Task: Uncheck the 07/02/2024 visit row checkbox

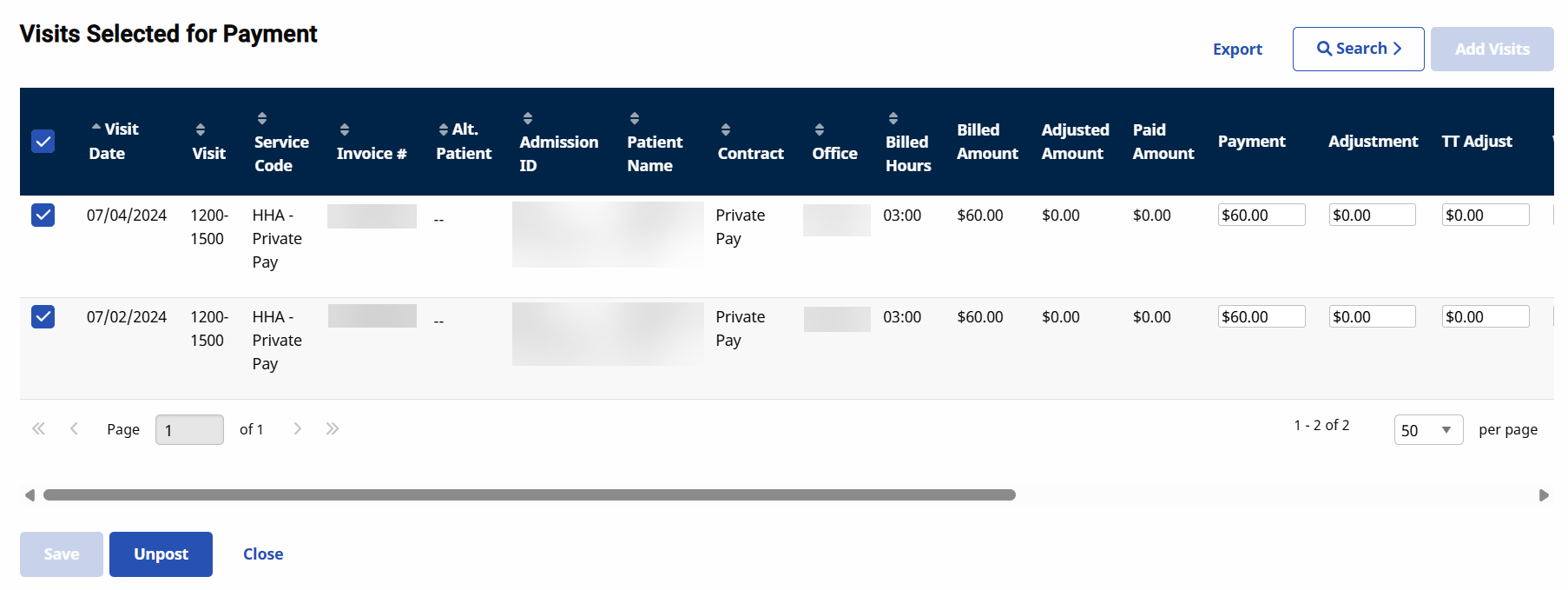Action: [43, 316]
